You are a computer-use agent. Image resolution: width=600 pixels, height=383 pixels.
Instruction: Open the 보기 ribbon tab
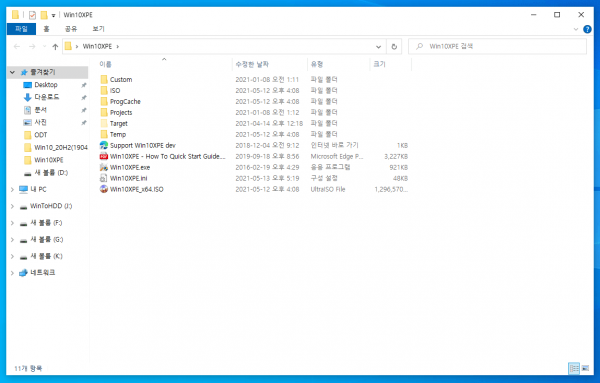[x=98, y=29]
